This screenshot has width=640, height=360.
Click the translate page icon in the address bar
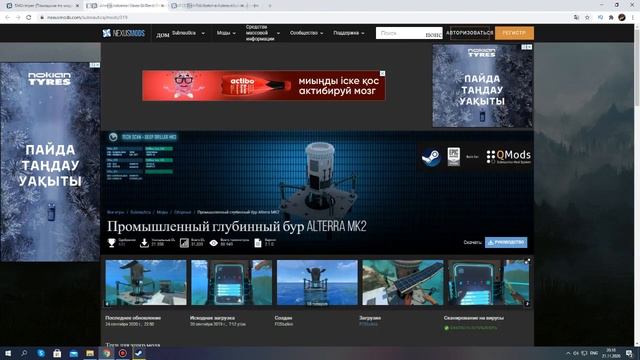coord(576,18)
